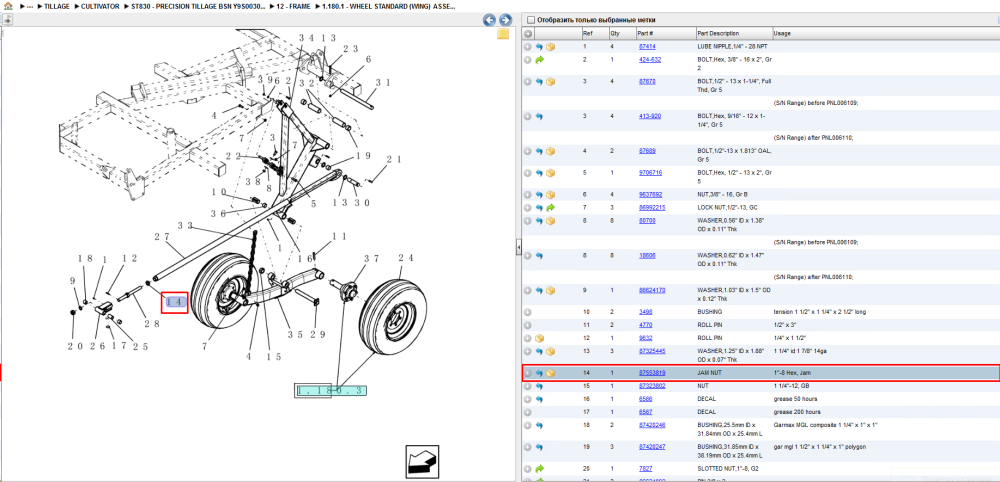Click the previous illustration blue arrow
The image size is (1000, 482).
coord(489,20)
